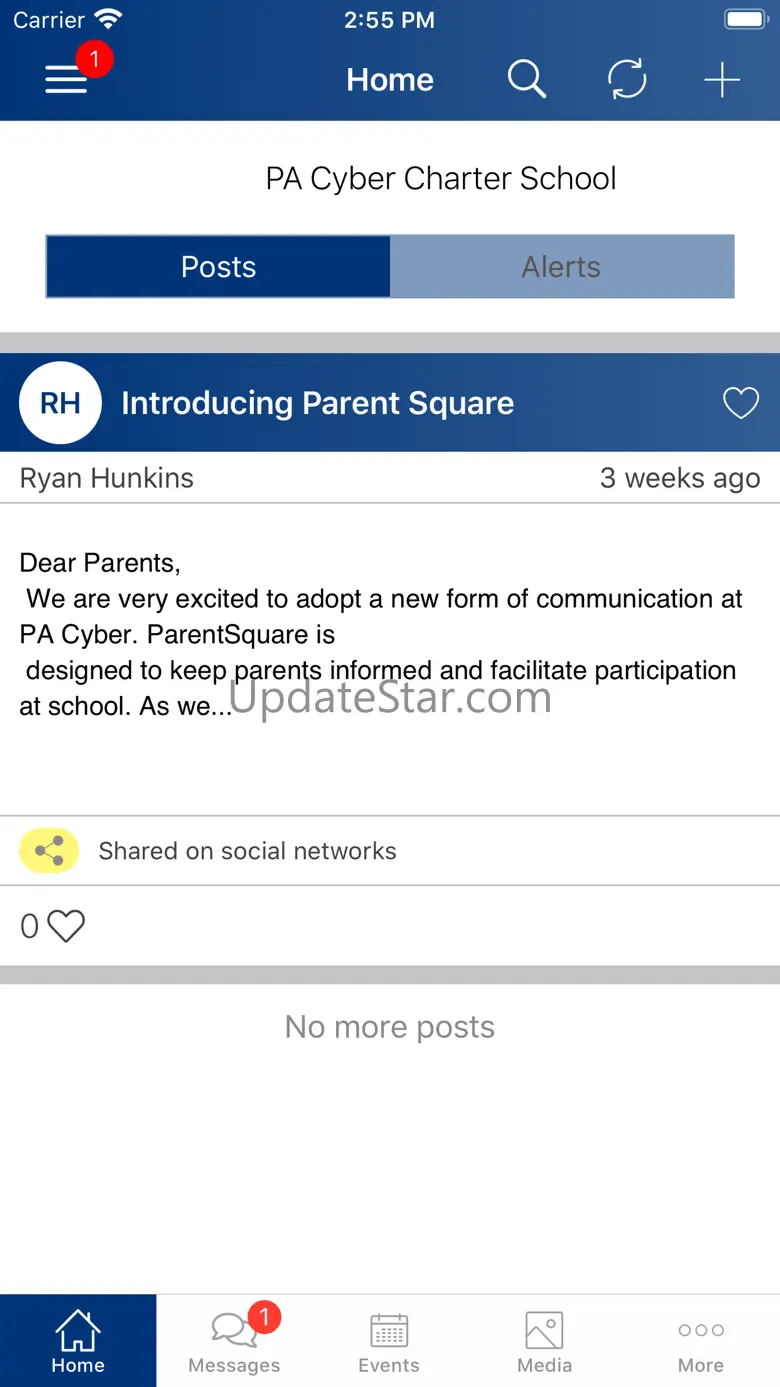Select author name Ryan Hunkins
Screen dimensions: 780x1387
(107, 478)
